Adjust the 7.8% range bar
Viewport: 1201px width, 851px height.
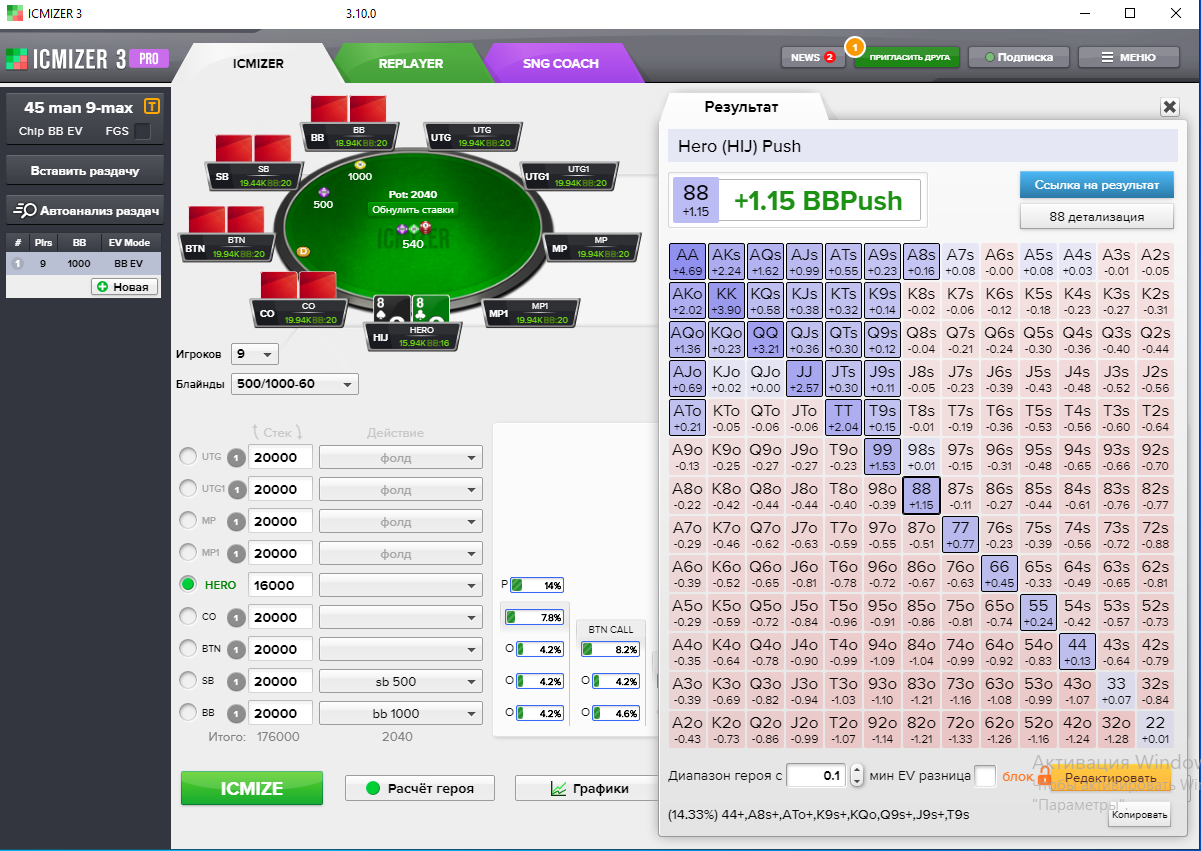click(535, 618)
